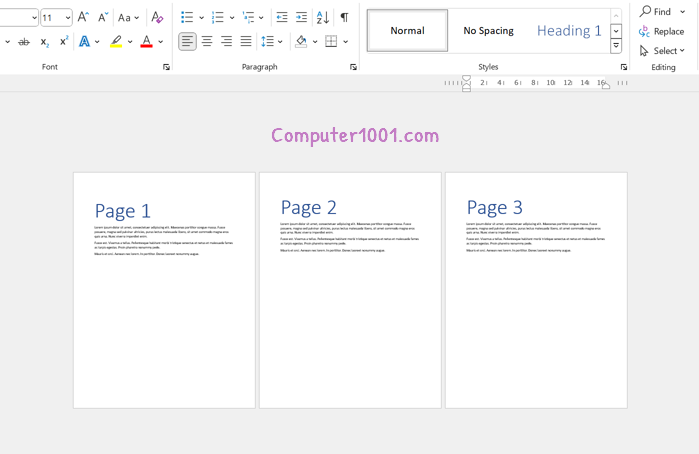This screenshot has width=699, height=454.
Task: Toggle superscript formatting
Action: (x=64, y=41)
